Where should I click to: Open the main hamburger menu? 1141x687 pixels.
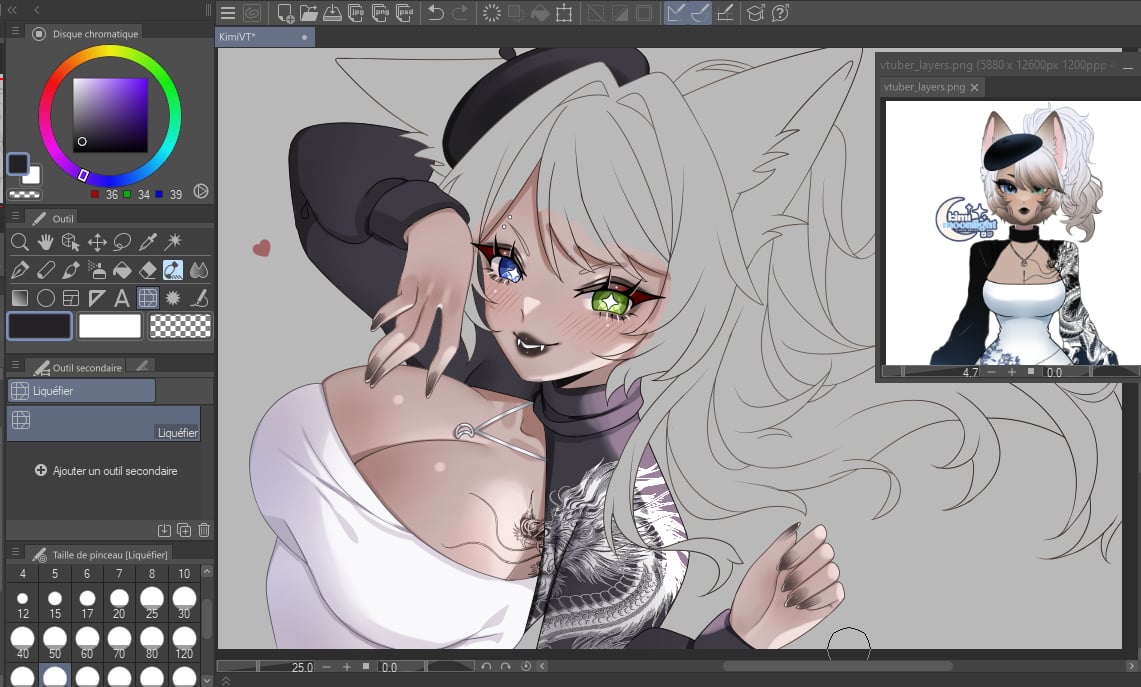pyautogui.click(x=228, y=13)
